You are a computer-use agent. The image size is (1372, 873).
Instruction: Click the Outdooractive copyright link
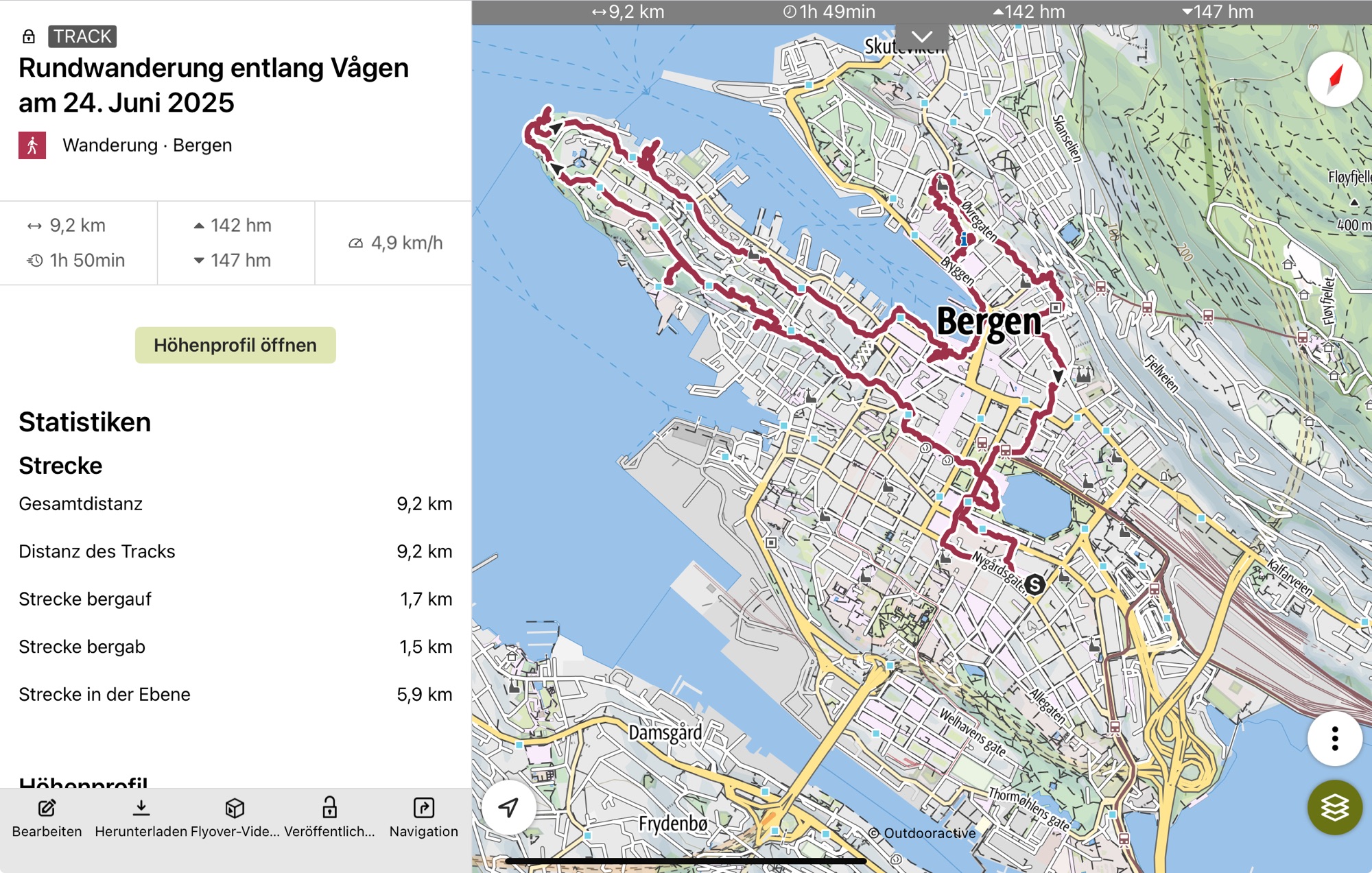coord(922,833)
